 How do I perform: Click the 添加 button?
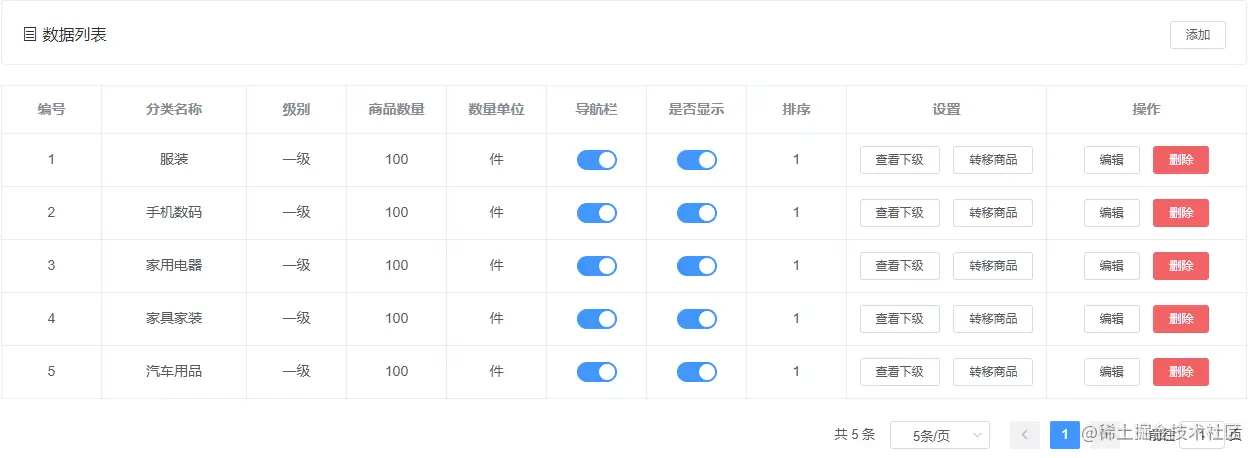coord(1197,35)
